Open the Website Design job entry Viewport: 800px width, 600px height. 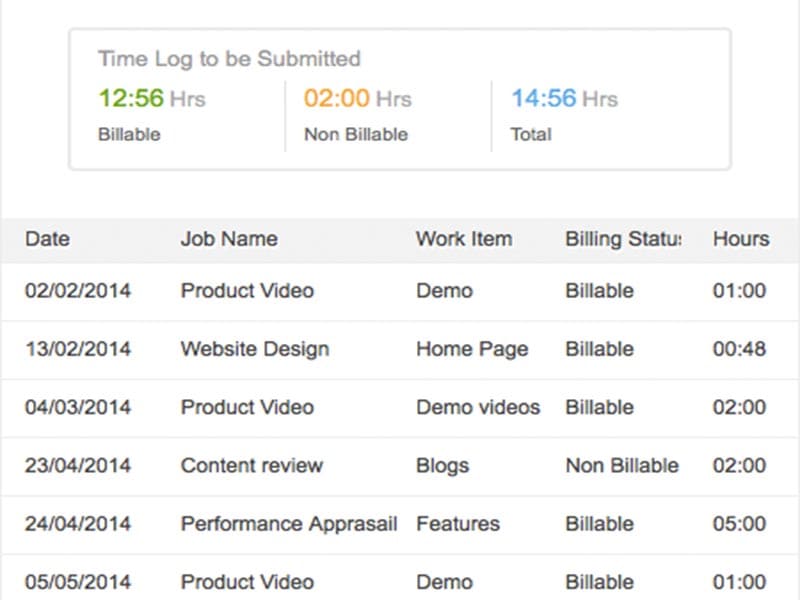(x=254, y=349)
